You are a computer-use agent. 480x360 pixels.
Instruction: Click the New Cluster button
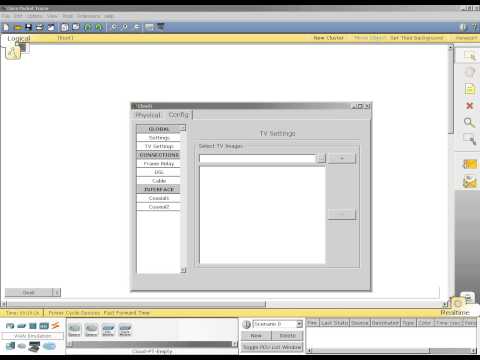tap(328, 38)
